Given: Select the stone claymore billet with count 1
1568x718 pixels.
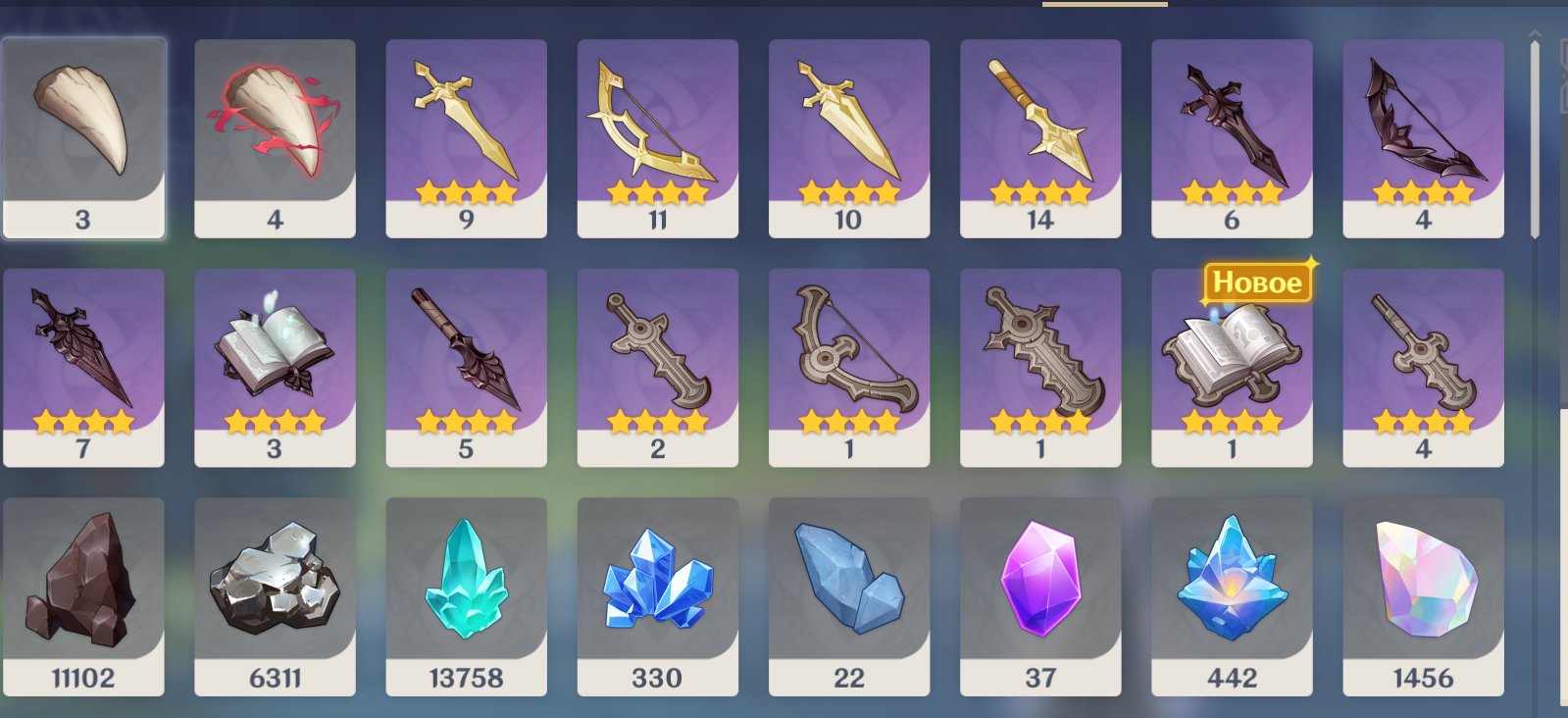Looking at the screenshot, I should coord(1040,368).
